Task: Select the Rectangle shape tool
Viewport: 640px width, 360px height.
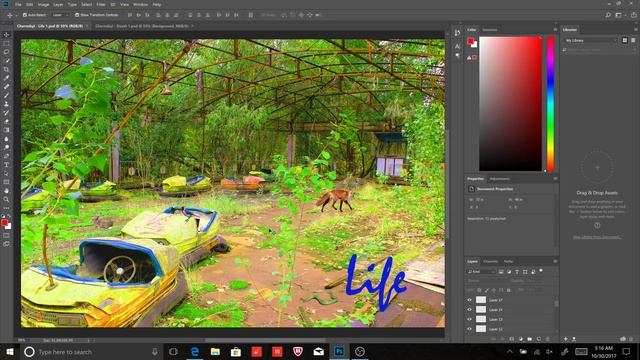Action: [x=6, y=182]
